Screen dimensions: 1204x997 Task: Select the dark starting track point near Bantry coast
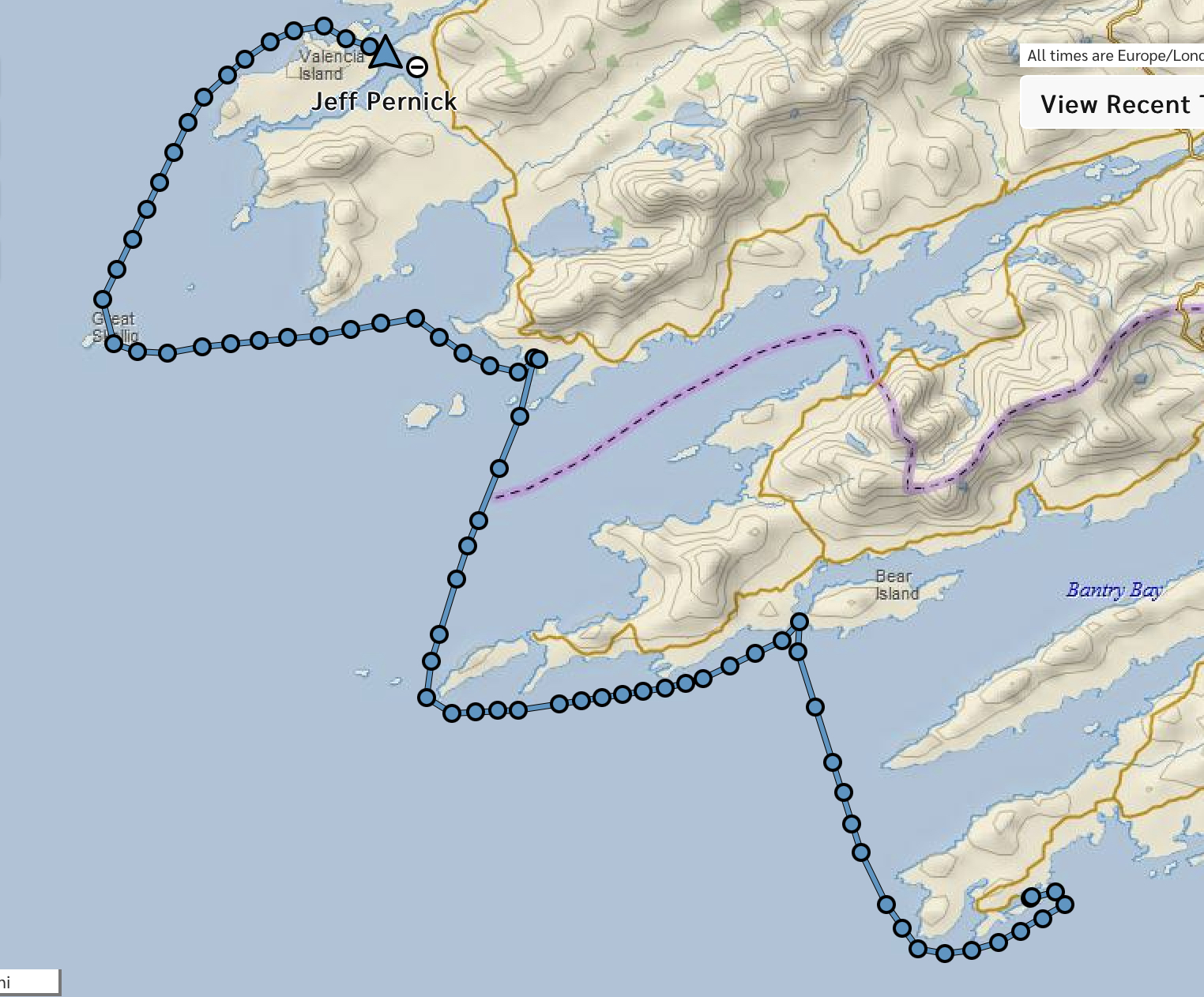point(1030,897)
